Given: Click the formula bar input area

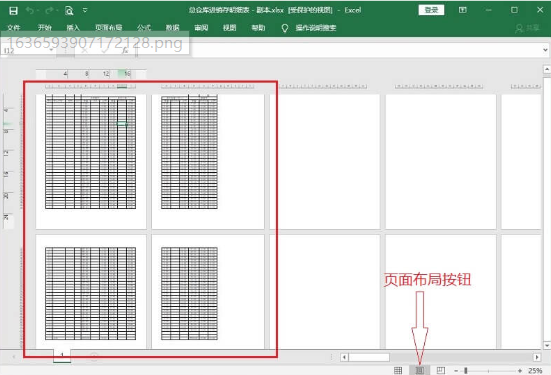Looking at the screenshot, I should tap(339, 50).
